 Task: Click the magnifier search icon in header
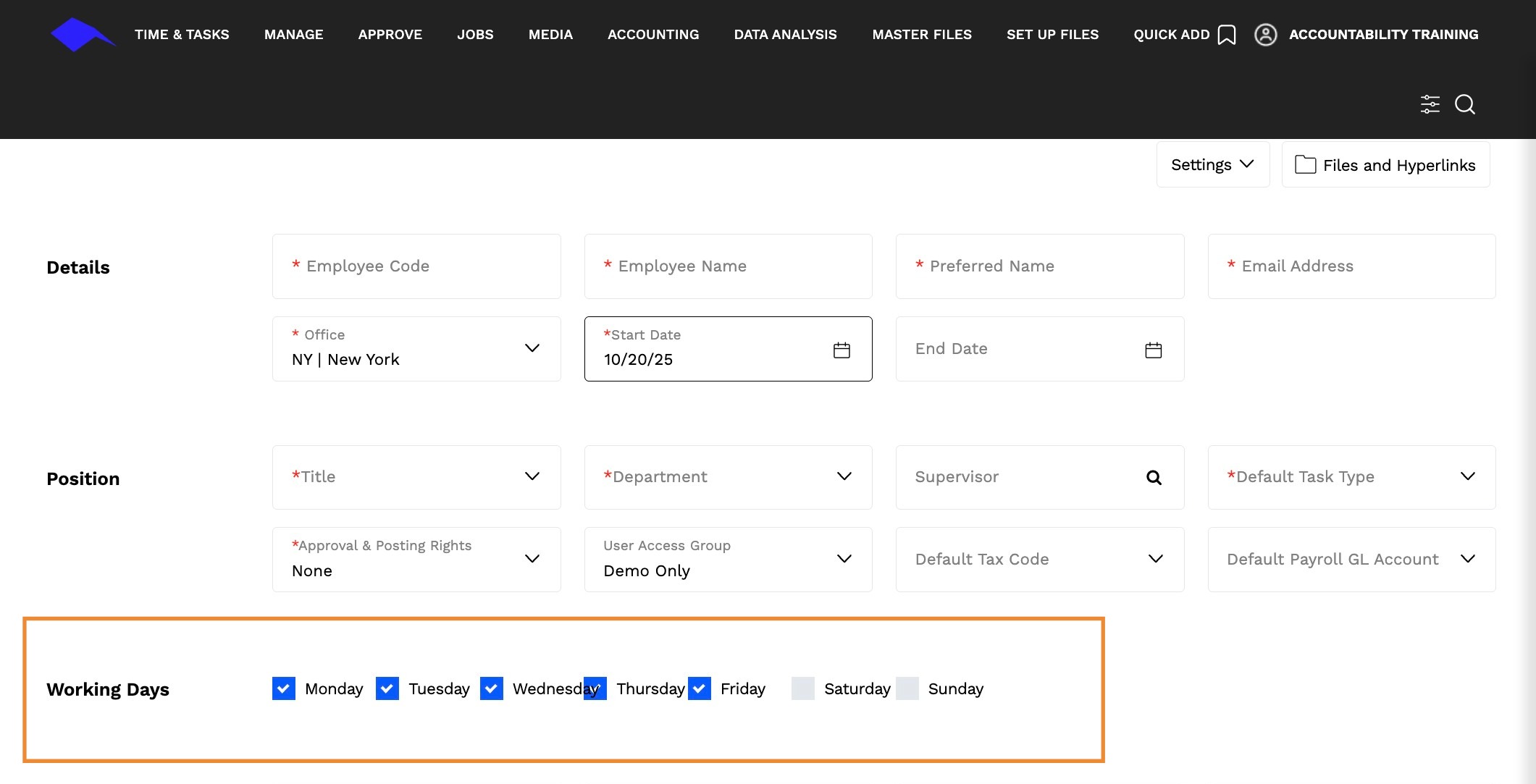pyautogui.click(x=1465, y=104)
